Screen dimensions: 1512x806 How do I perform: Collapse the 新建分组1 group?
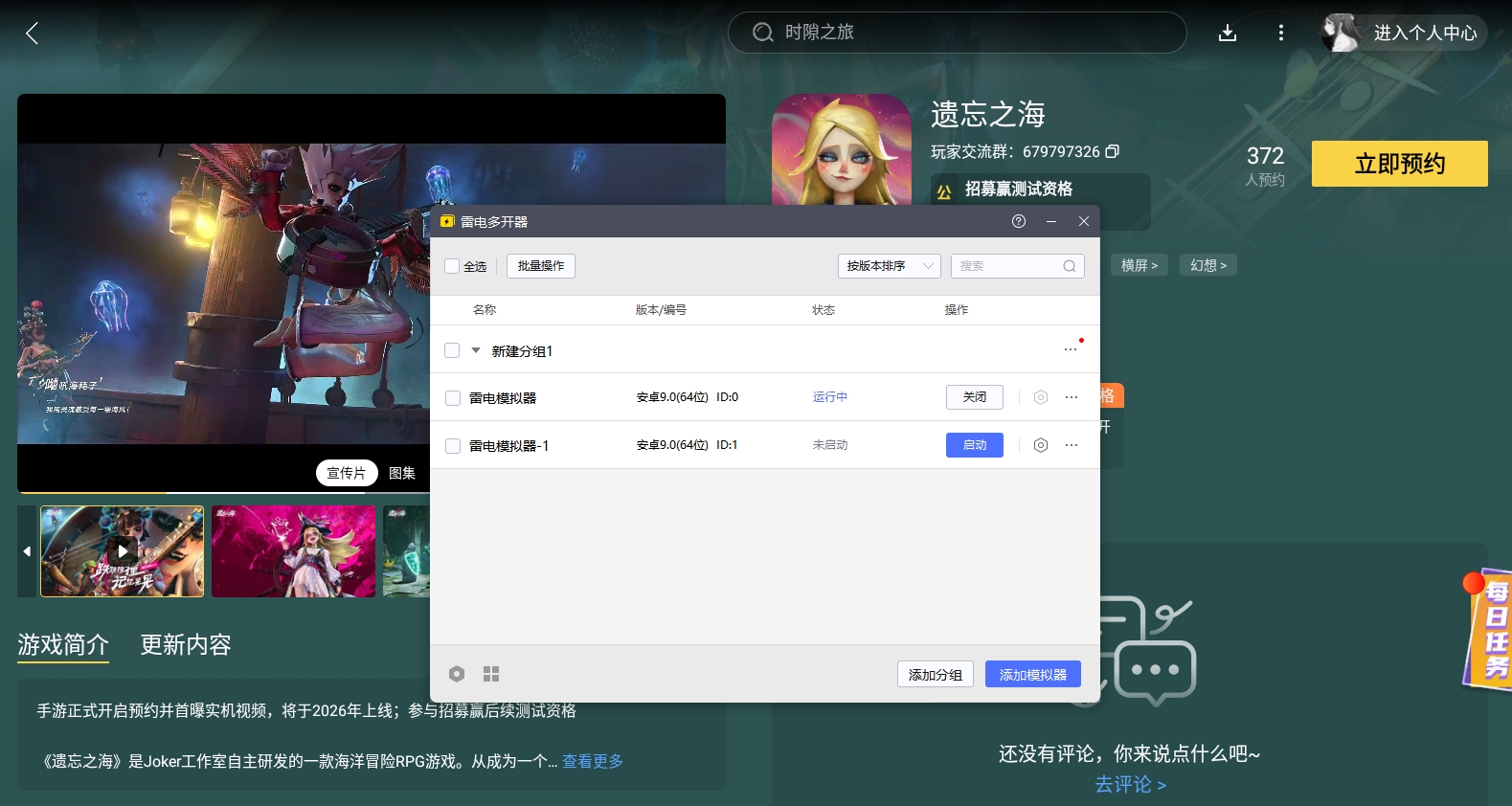pos(476,351)
